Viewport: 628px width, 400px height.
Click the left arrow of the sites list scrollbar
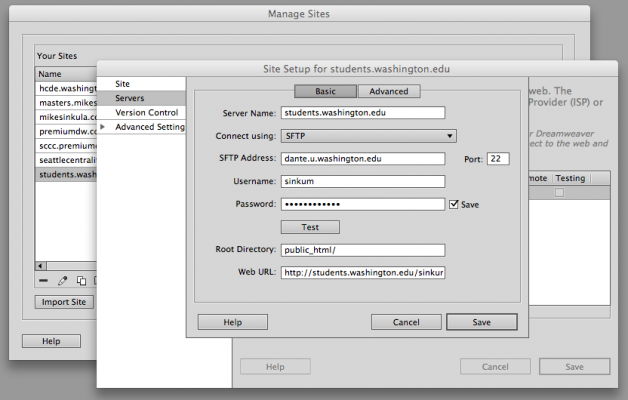point(40,266)
